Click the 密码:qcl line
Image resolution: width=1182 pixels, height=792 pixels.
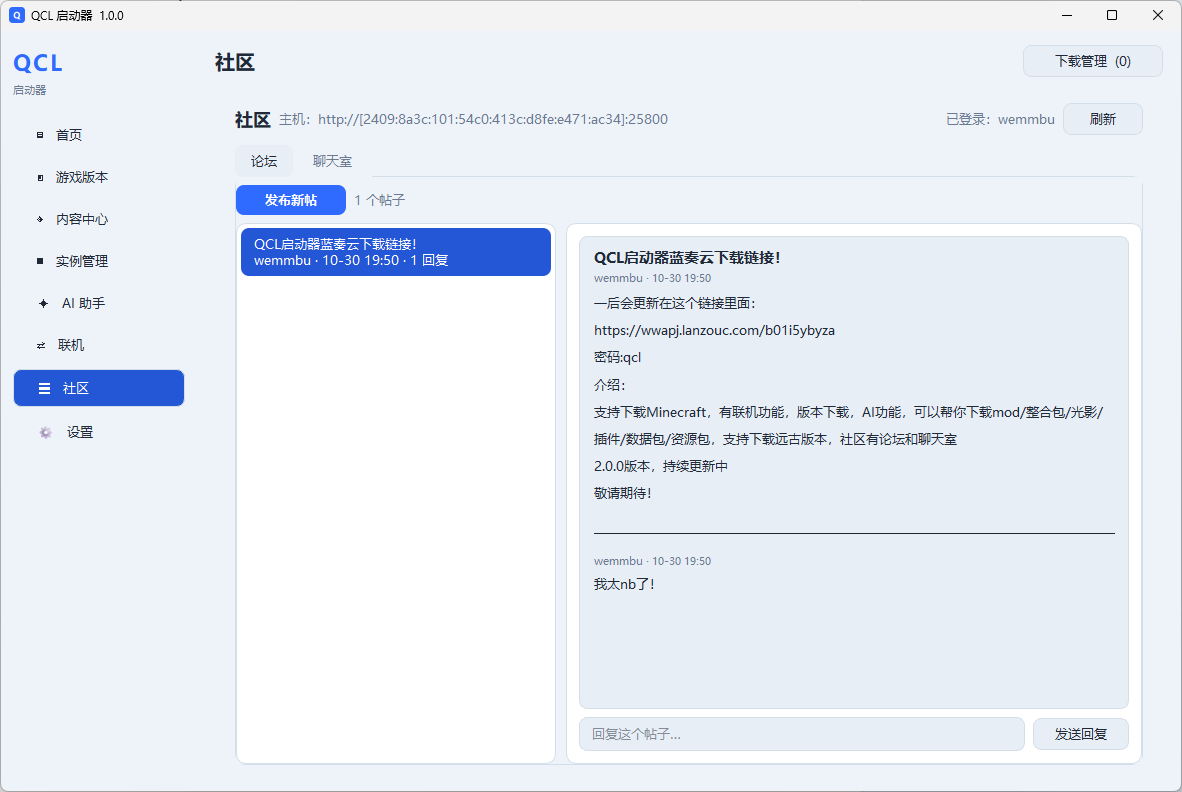(x=617, y=357)
